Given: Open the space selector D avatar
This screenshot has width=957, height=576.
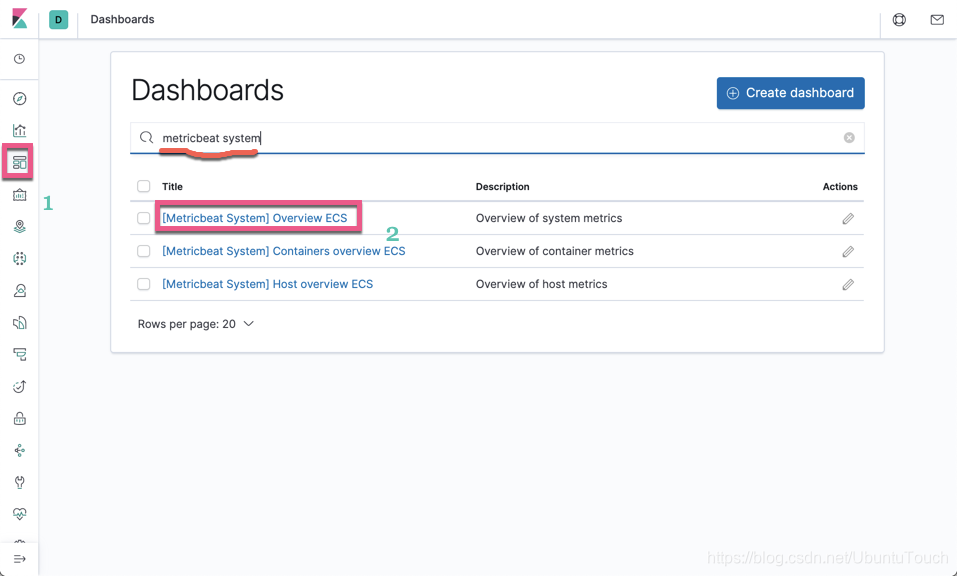Looking at the screenshot, I should 58,20.
